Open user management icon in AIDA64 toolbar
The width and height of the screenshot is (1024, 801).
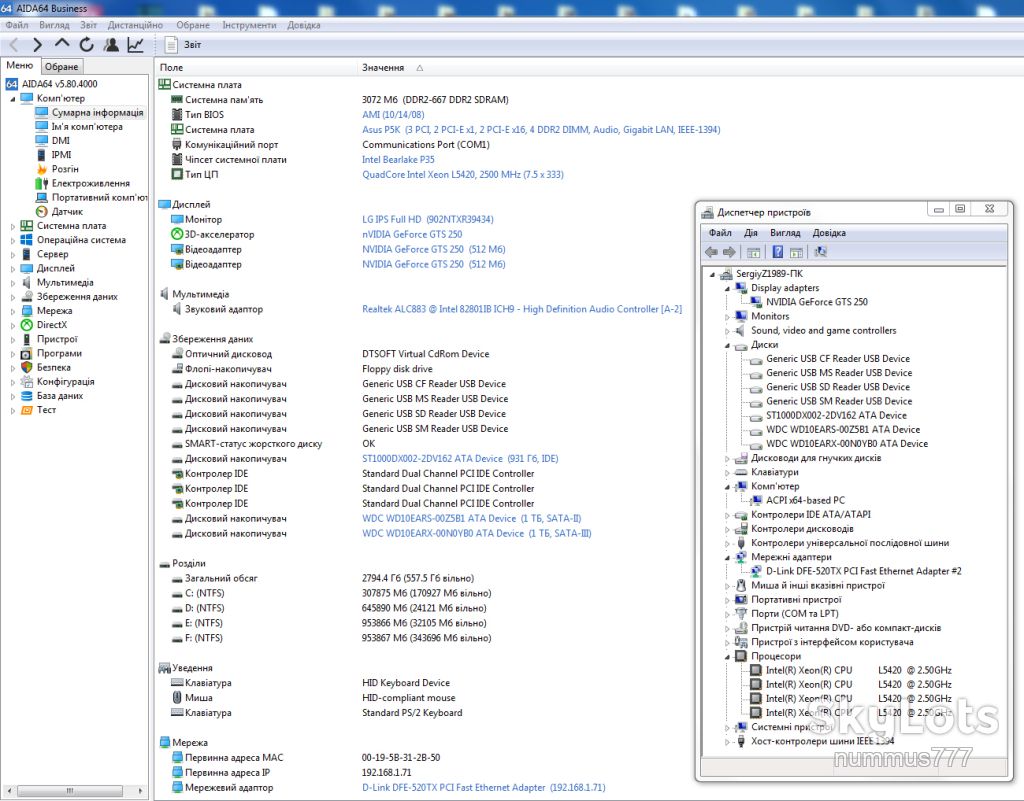pos(112,45)
